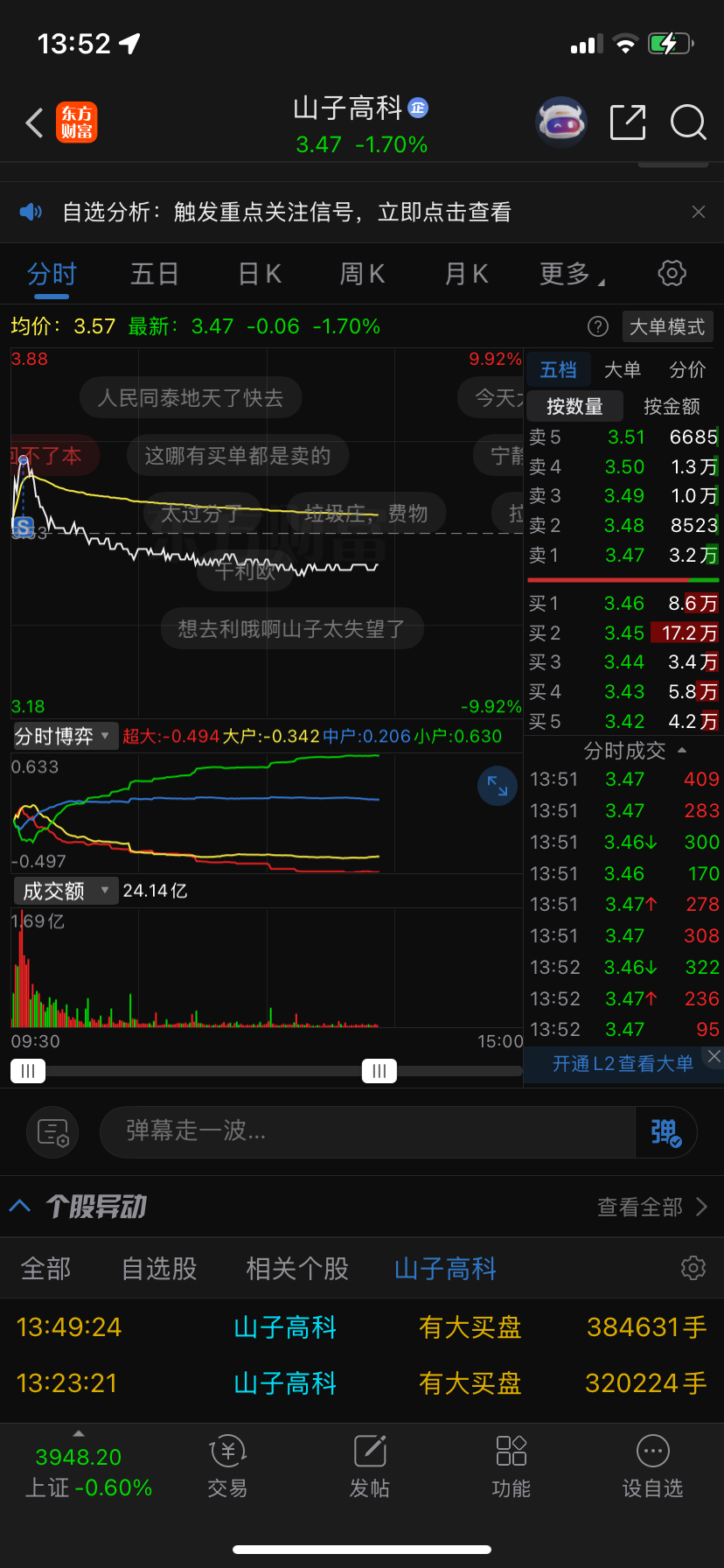Image resolution: width=724 pixels, height=1568 pixels.
Task: Open the 成交额 indicator dropdown
Action: click(64, 891)
